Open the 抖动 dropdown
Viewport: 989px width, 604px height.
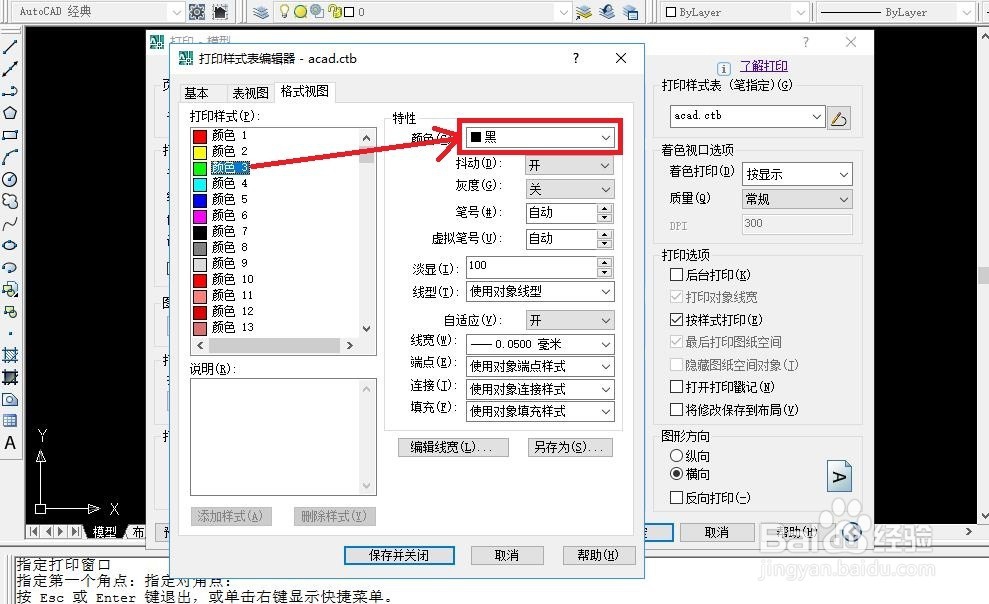click(x=570, y=165)
